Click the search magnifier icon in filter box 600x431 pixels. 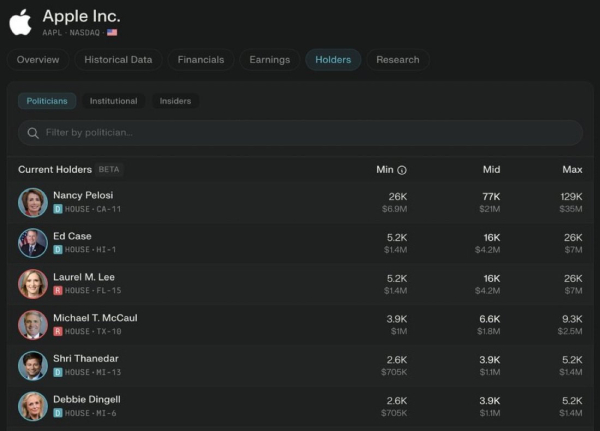coord(33,133)
